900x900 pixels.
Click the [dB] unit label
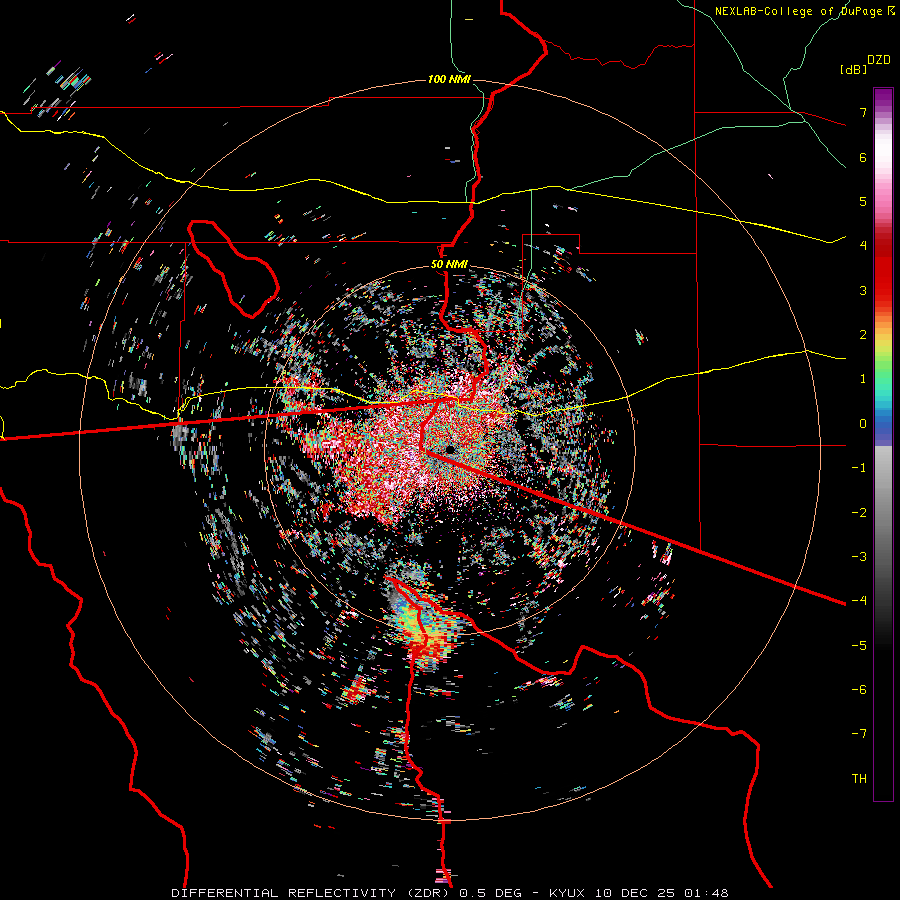(854, 69)
